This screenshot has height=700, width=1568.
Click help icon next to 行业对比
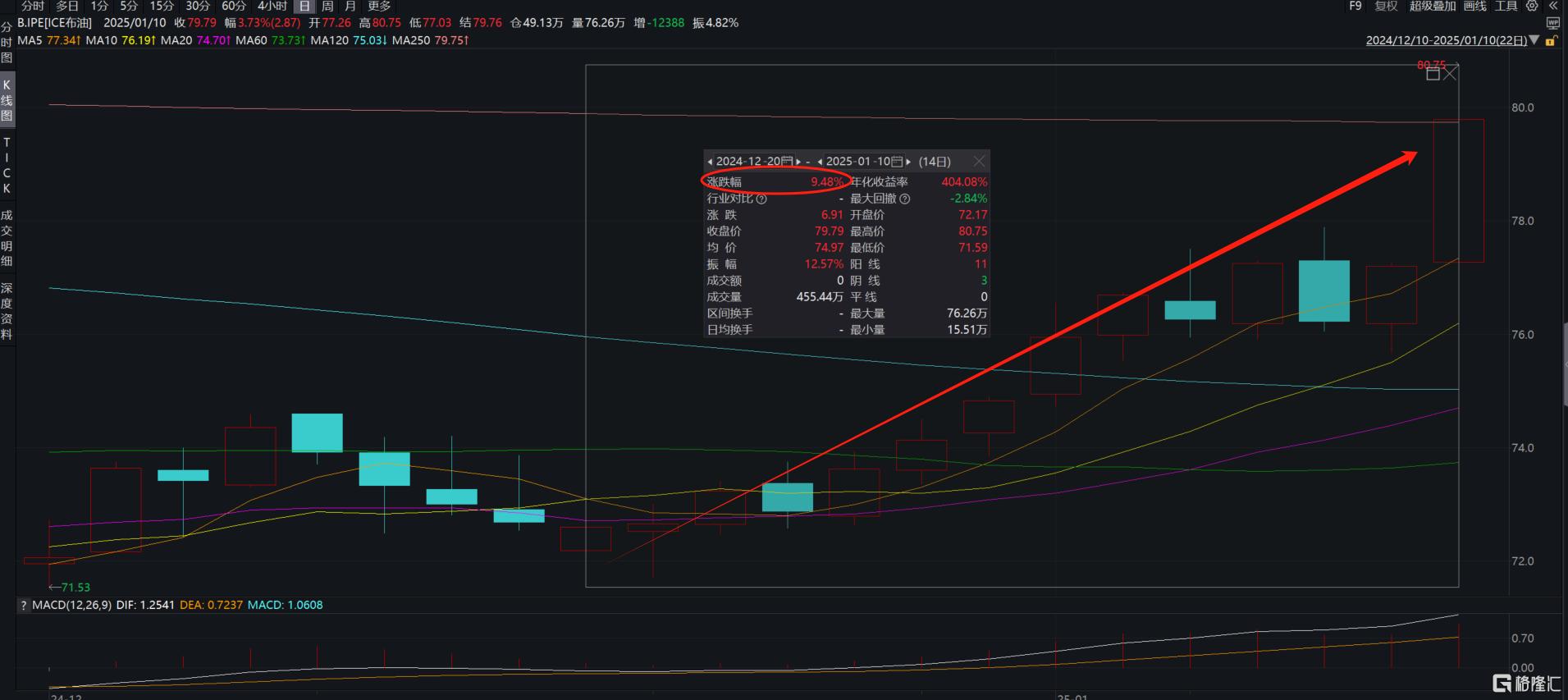coord(761,199)
